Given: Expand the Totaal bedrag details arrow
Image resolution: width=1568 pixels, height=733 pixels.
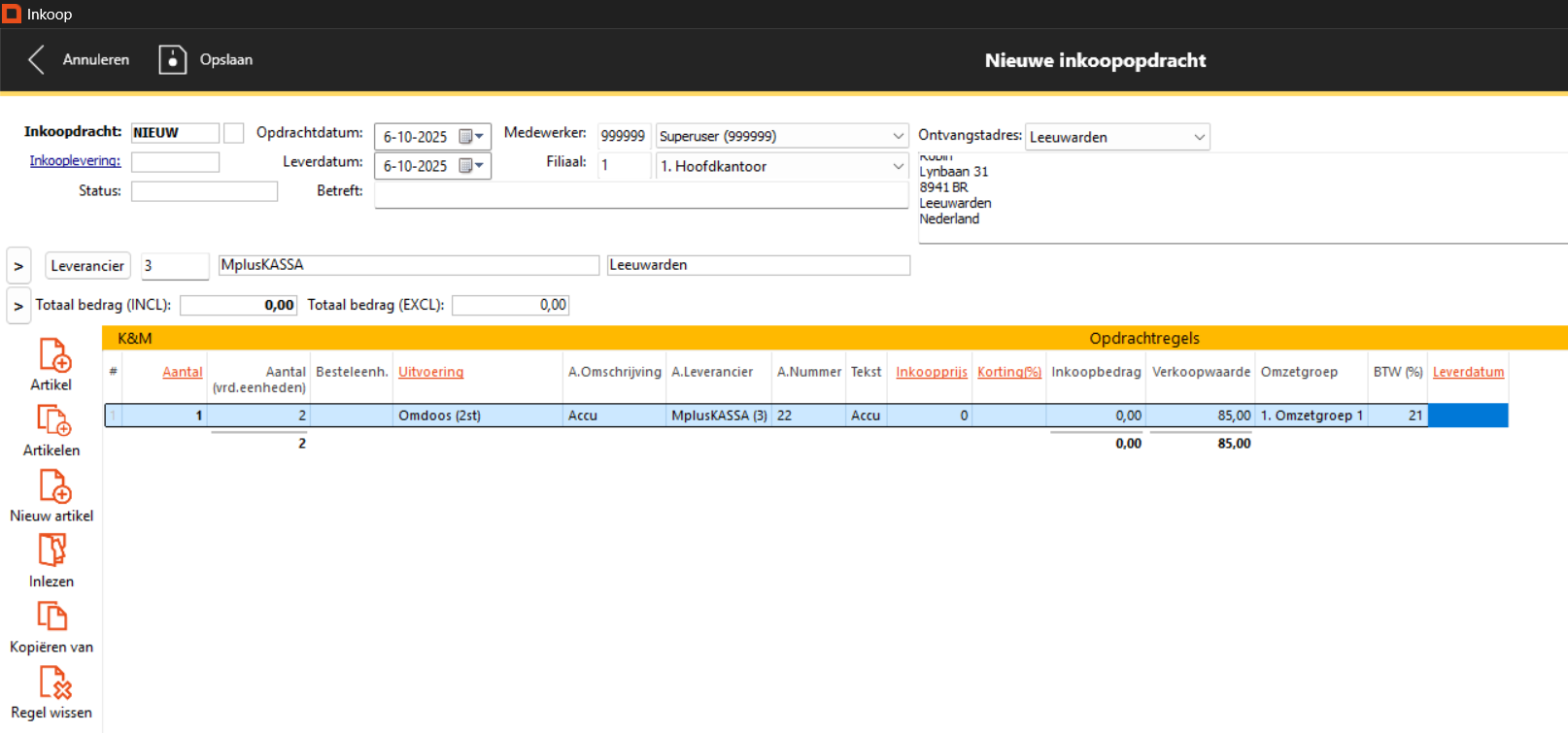Looking at the screenshot, I should pyautogui.click(x=18, y=306).
